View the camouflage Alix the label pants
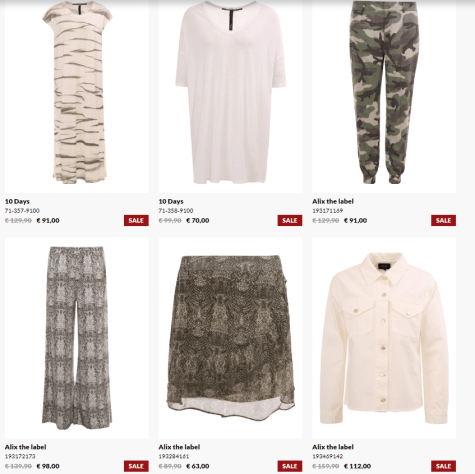Image resolution: width=475 pixels, height=474 pixels. point(384,97)
